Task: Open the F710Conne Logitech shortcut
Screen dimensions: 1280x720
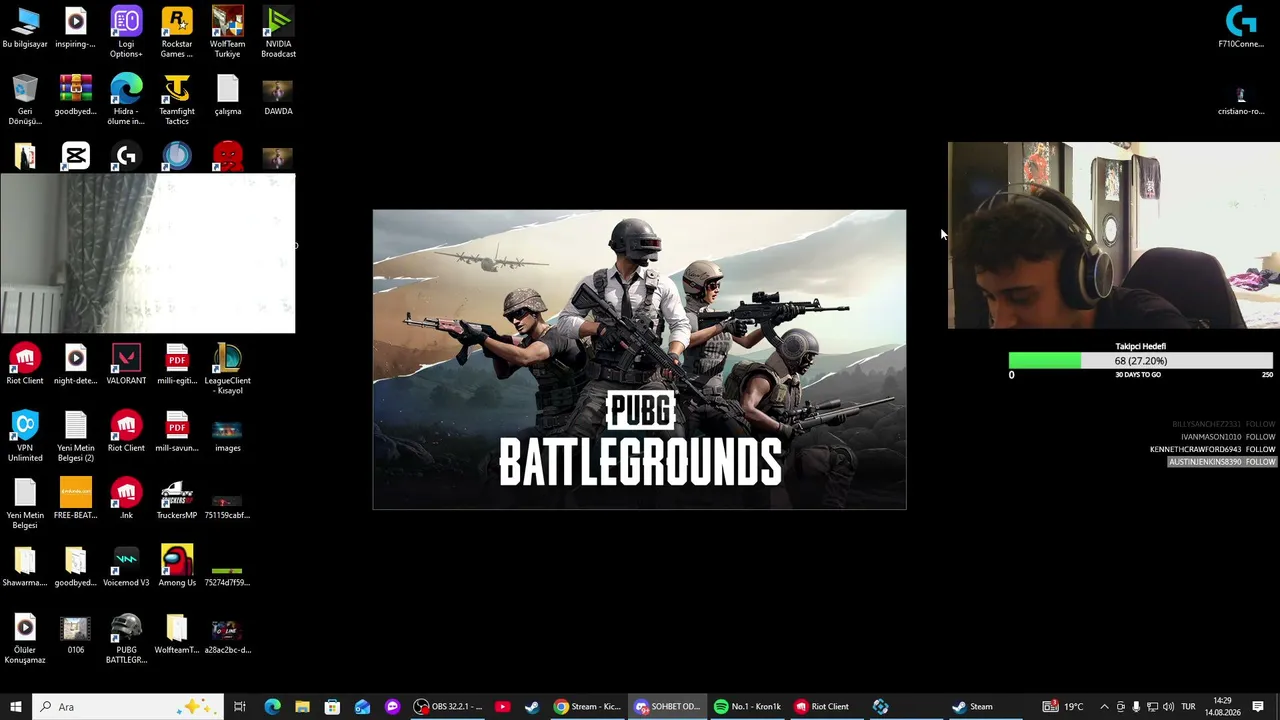Action: point(1241,27)
